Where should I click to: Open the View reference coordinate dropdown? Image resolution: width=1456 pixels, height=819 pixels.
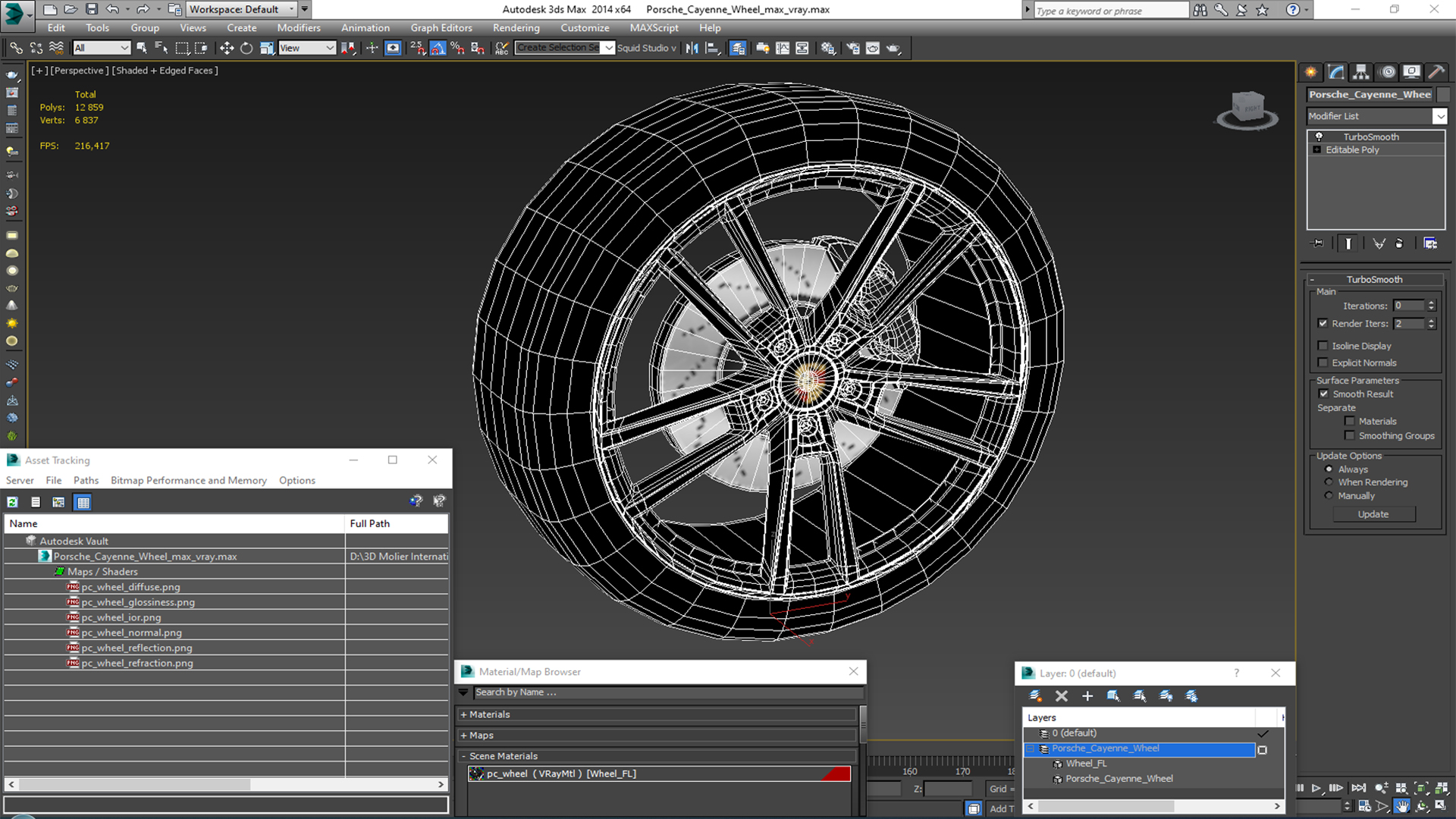(x=307, y=48)
